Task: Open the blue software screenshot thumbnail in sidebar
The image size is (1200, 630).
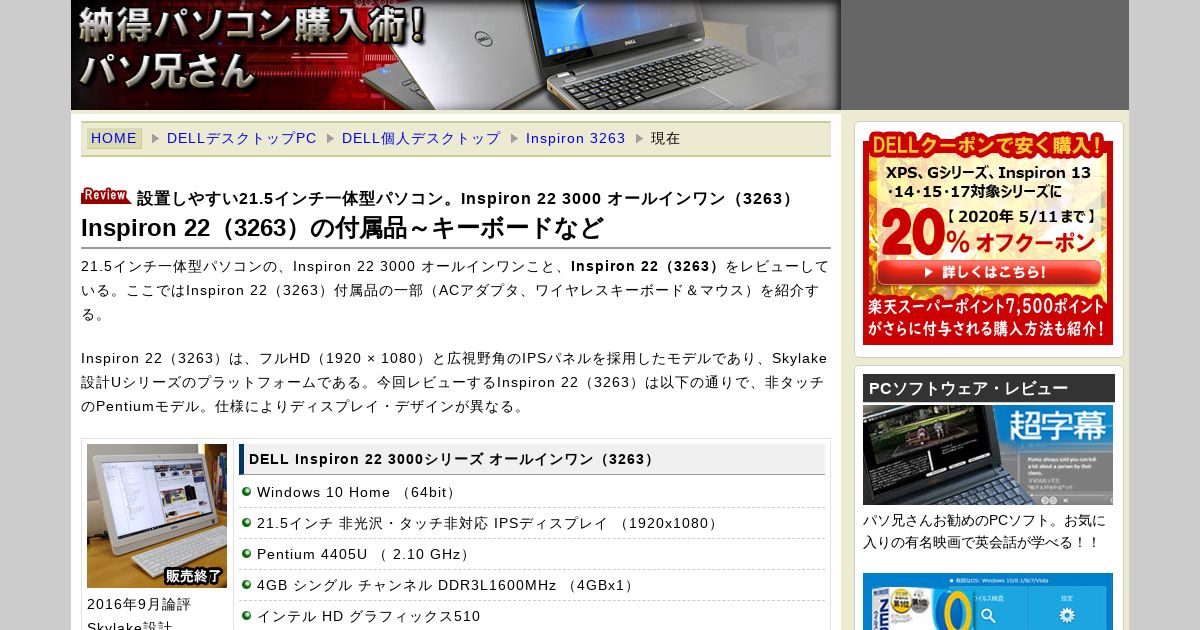Action: [x=988, y=601]
